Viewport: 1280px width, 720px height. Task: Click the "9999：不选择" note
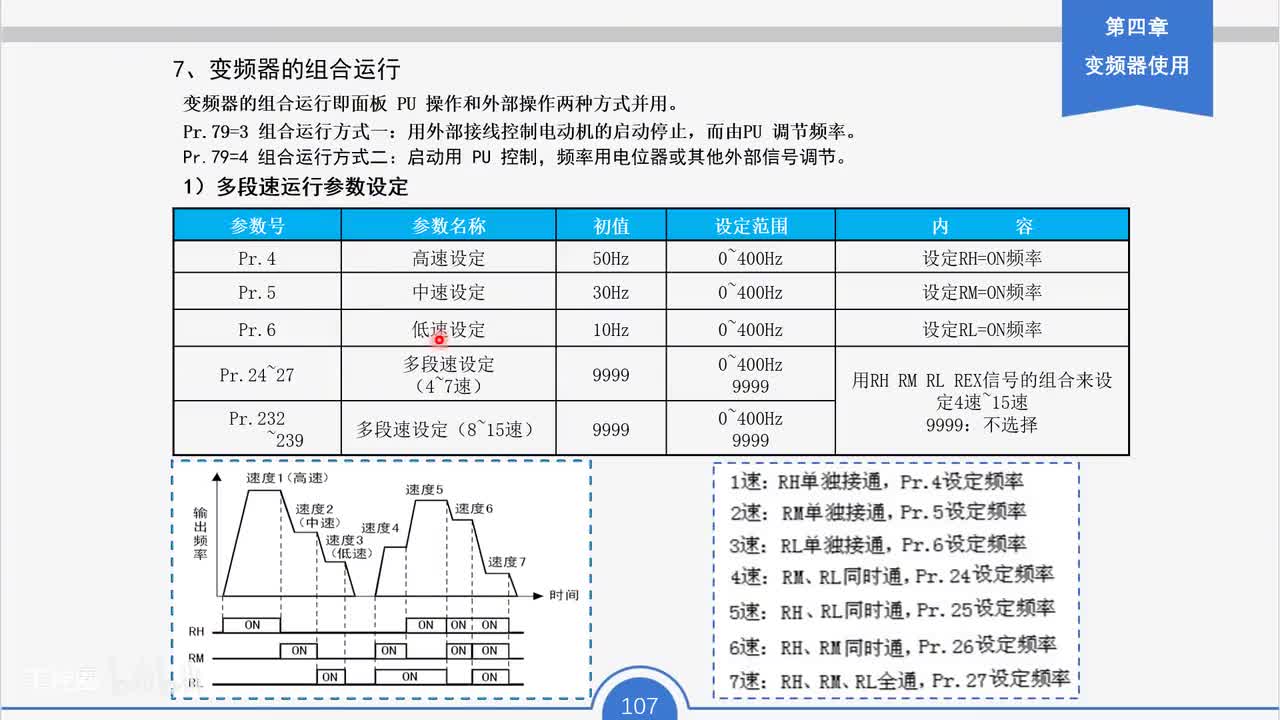point(982,425)
